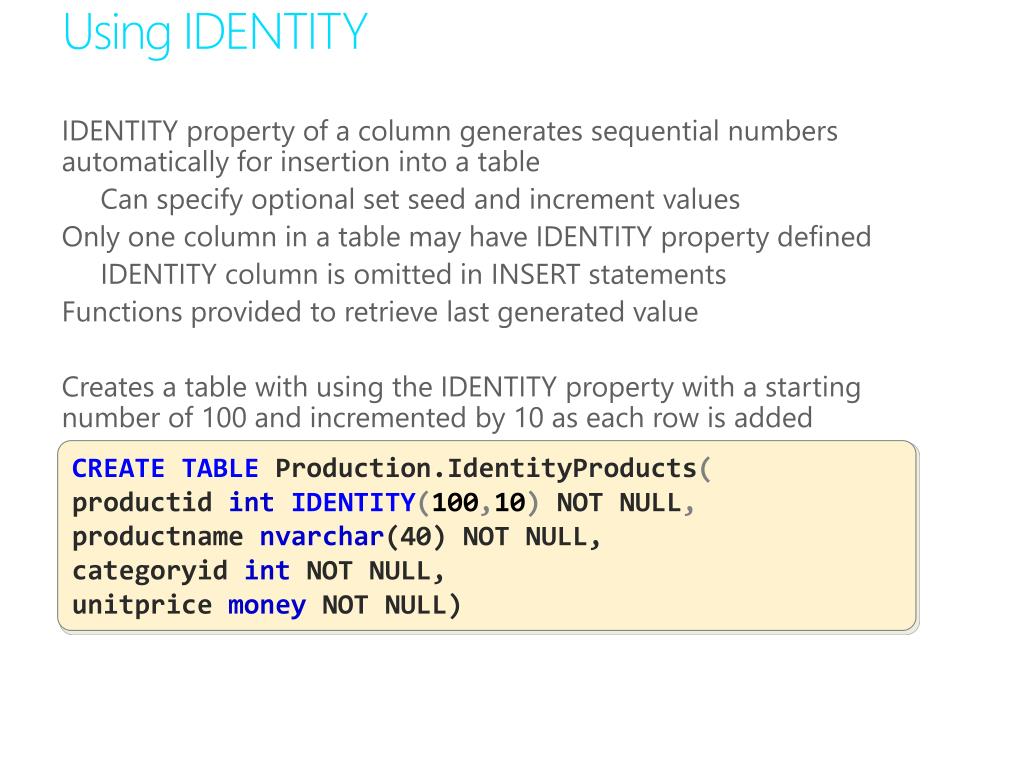Click the 'CREATE TABLE' keywords in the code

pos(165,469)
